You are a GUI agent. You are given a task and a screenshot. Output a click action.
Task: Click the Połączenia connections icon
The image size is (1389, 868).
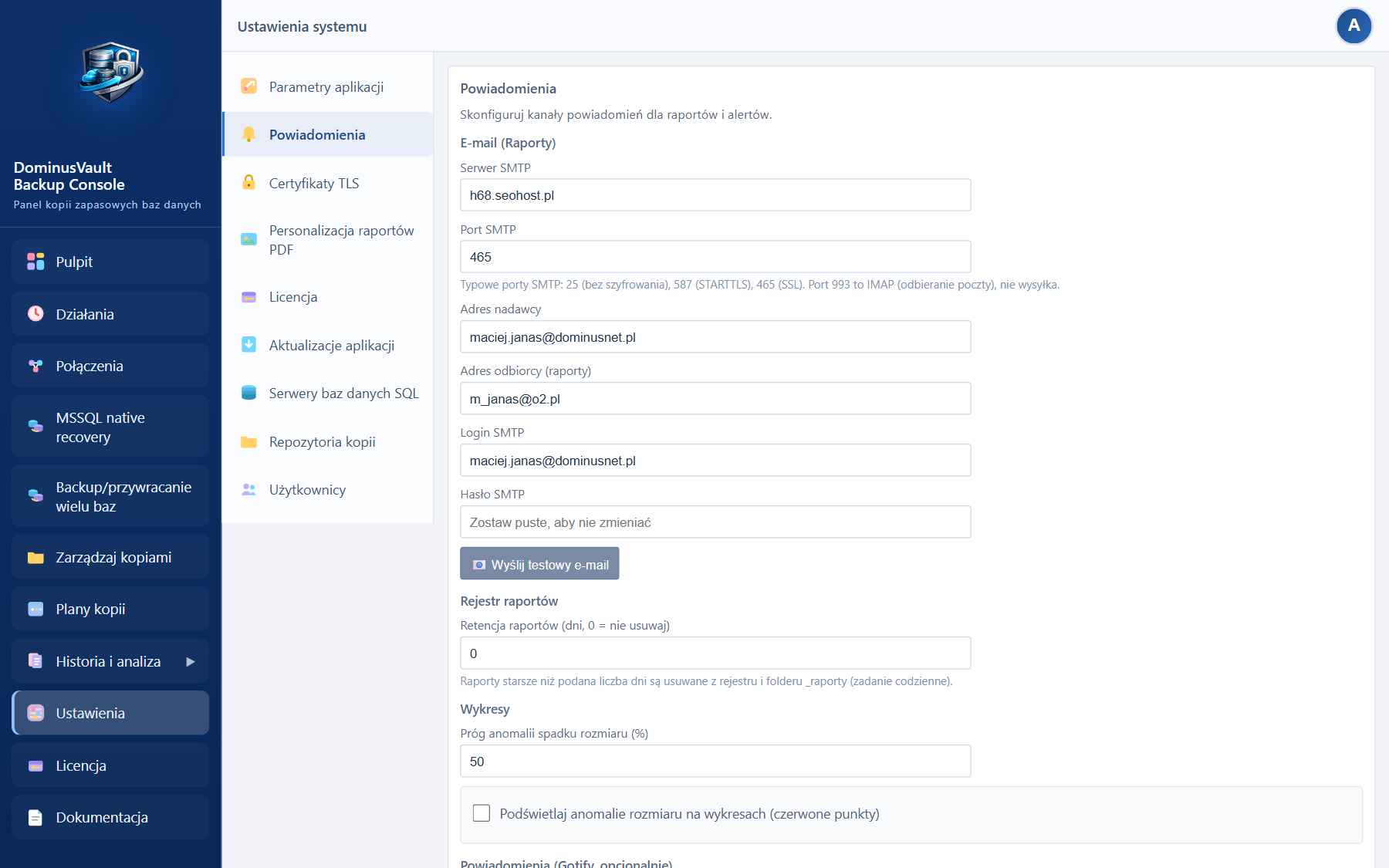[x=35, y=366]
